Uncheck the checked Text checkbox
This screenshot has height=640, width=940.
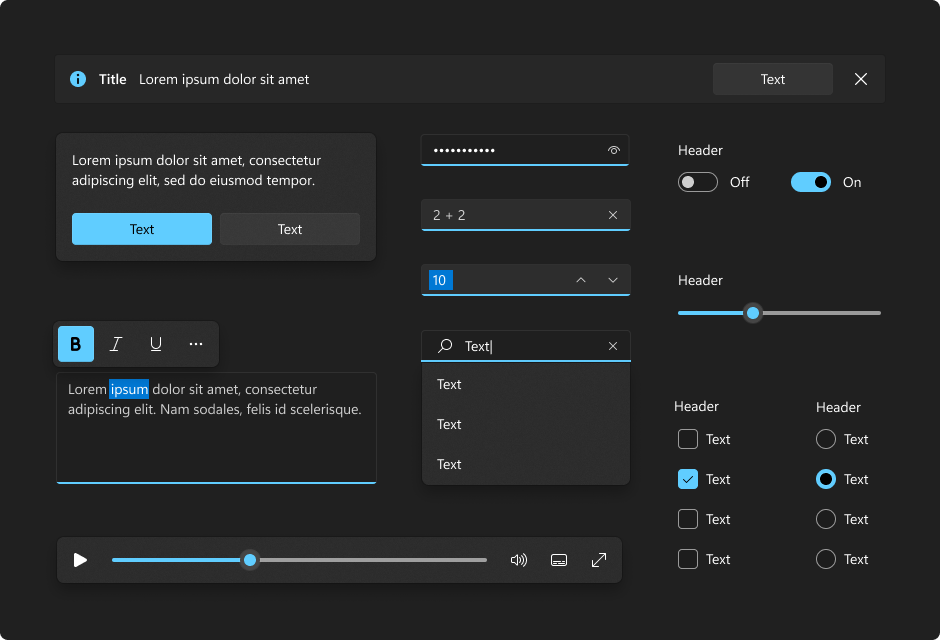(x=687, y=479)
